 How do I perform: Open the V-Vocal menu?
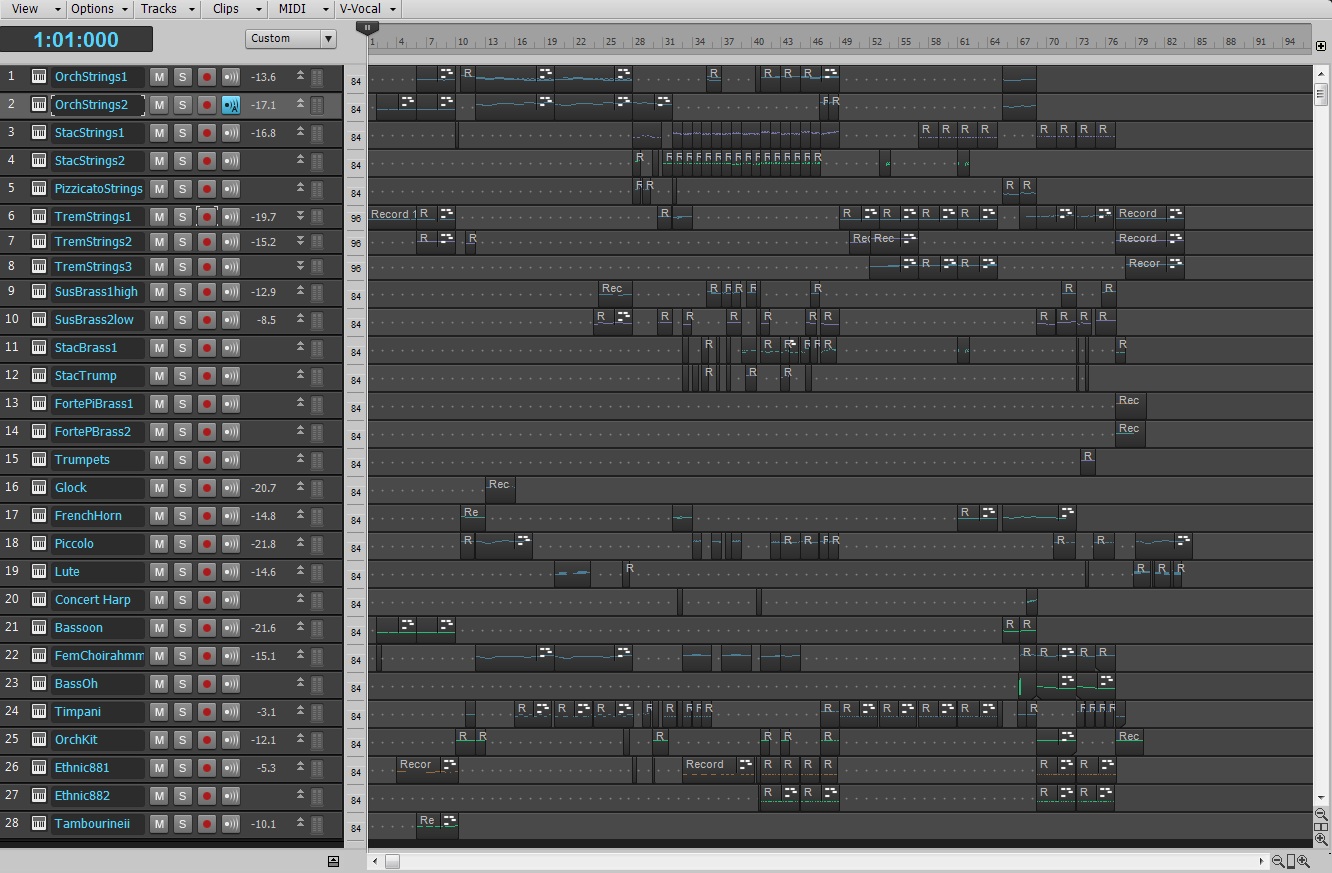click(x=369, y=9)
